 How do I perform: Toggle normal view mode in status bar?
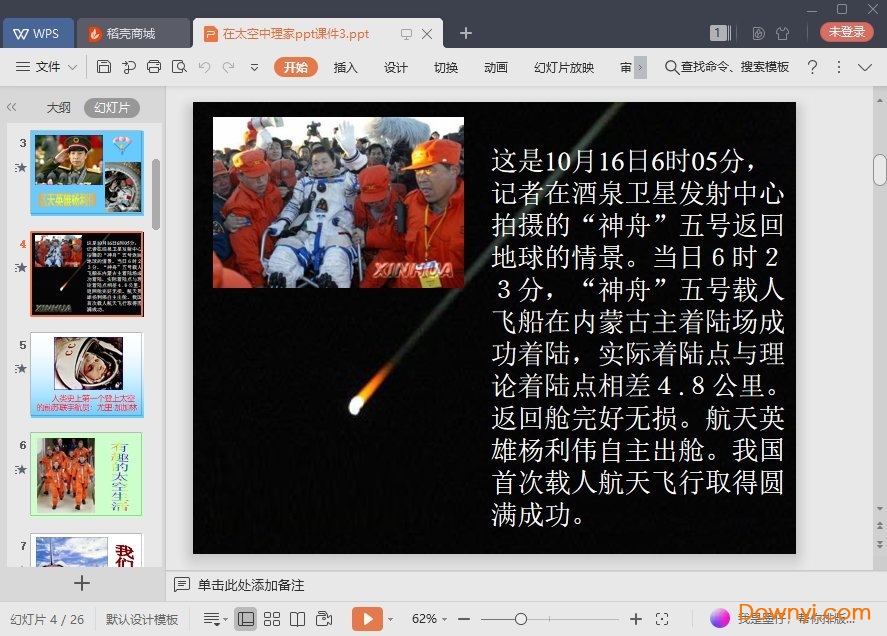pos(246,619)
